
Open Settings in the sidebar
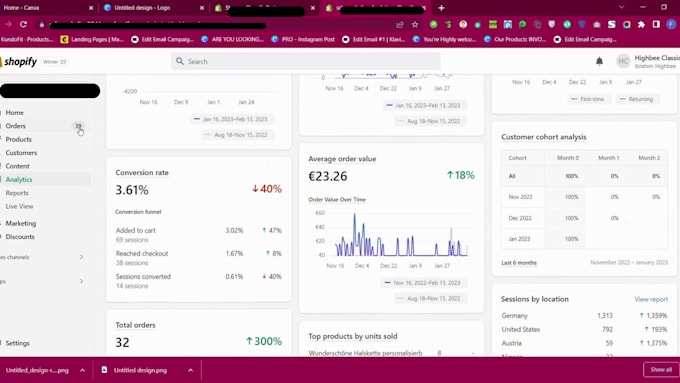click(17, 343)
